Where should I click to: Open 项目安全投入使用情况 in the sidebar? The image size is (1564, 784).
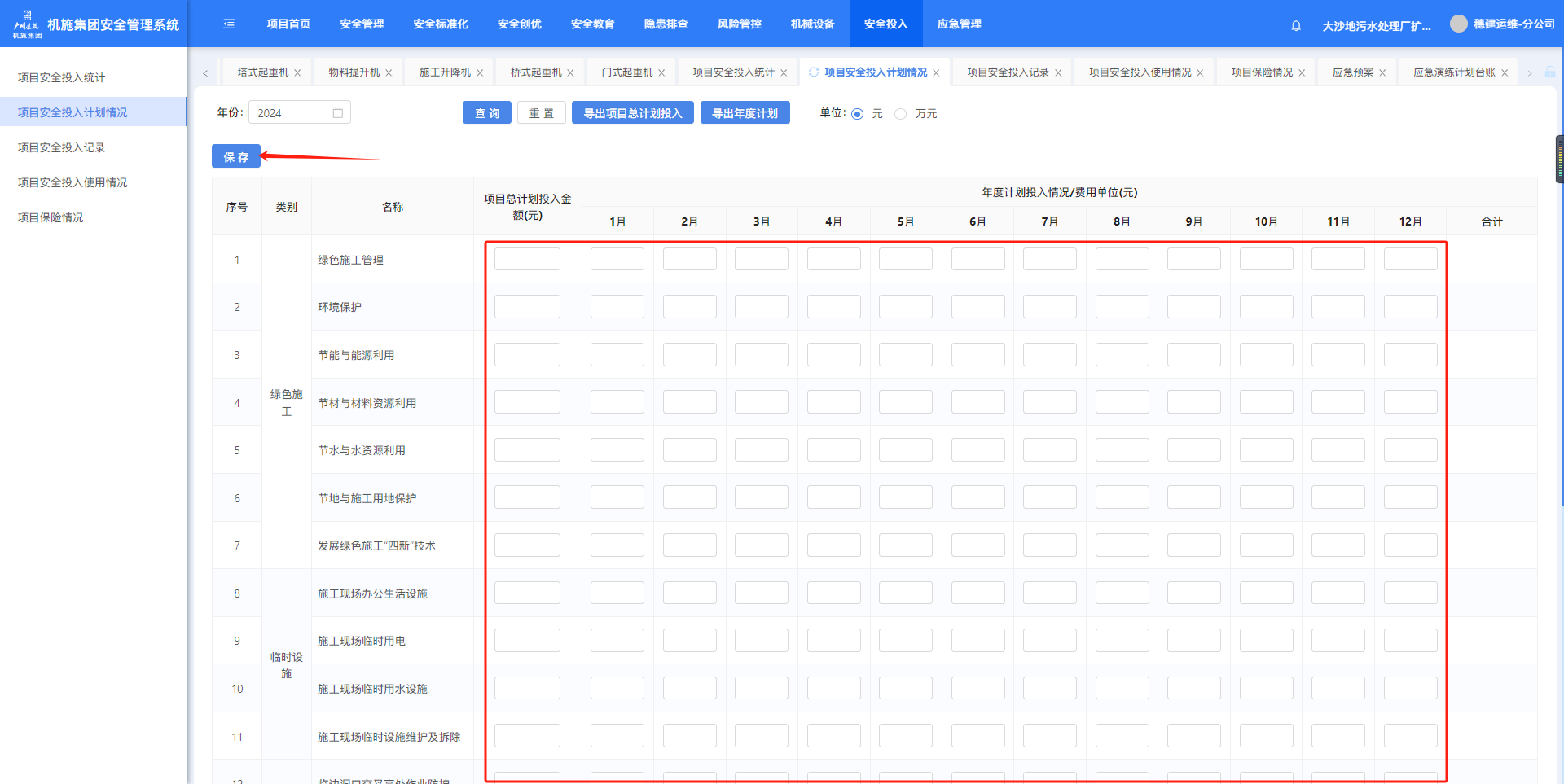[72, 182]
